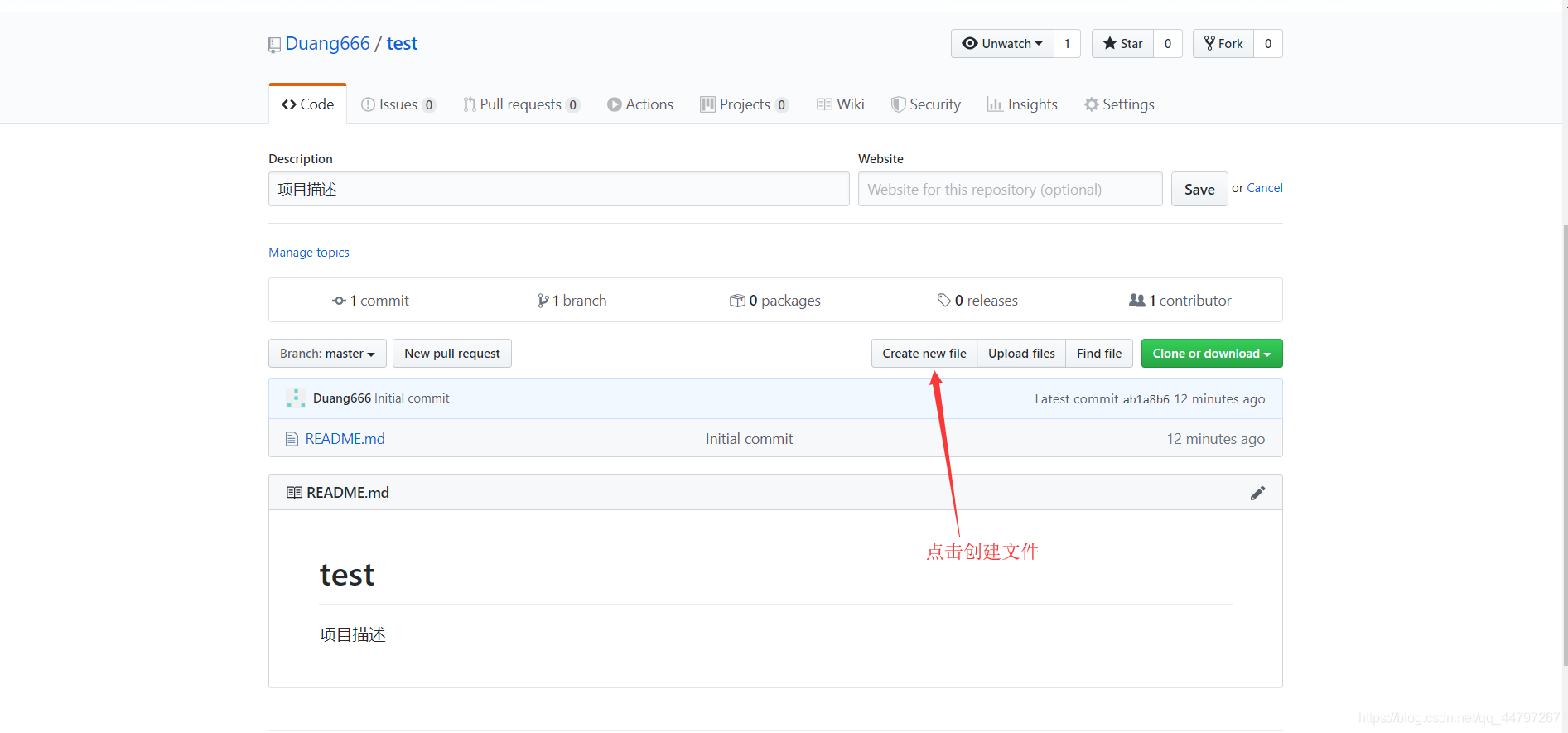
Task: Open the latest commit ab1a8b6
Action: click(x=1146, y=399)
